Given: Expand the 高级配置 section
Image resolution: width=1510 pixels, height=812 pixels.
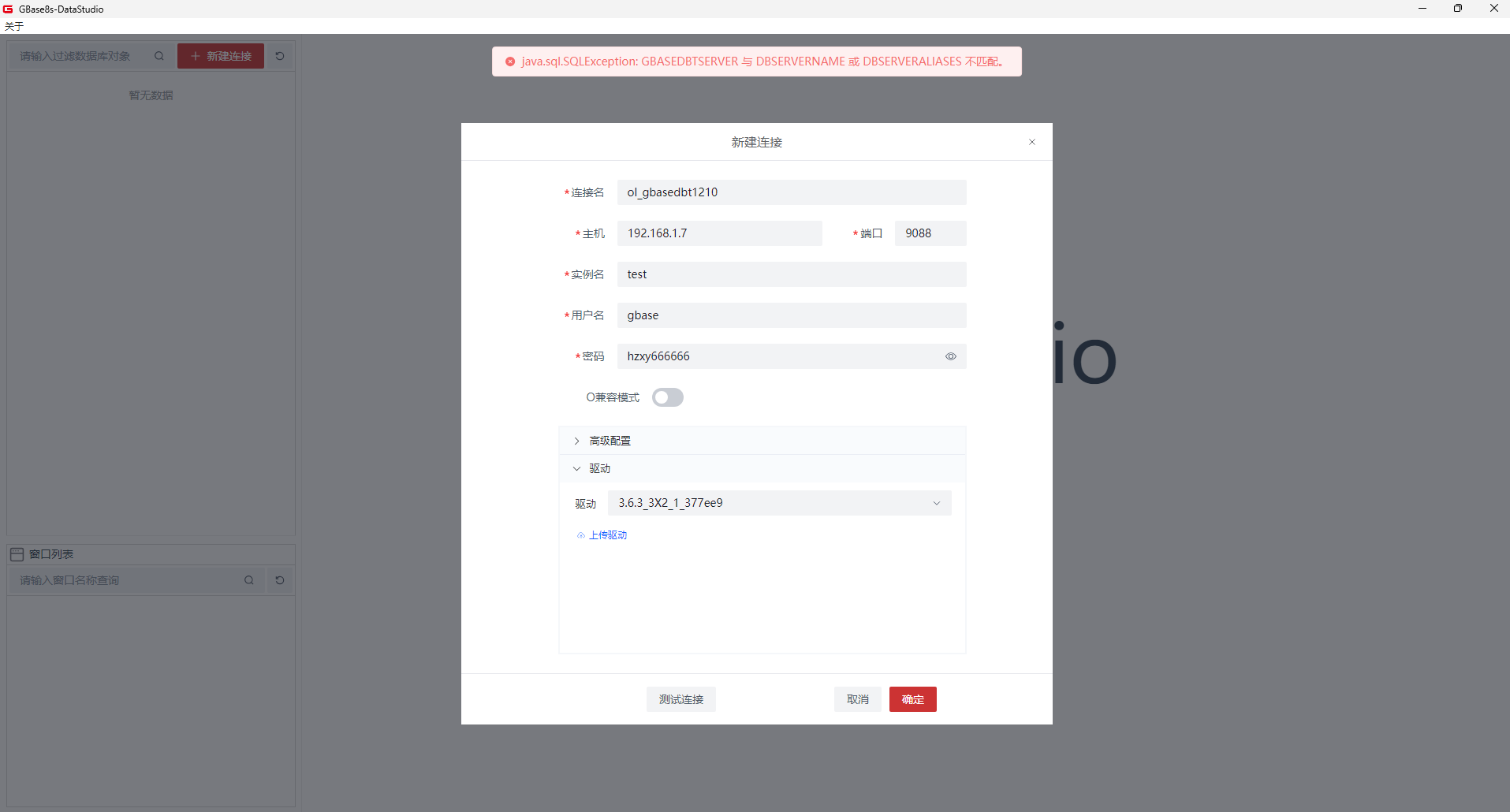Looking at the screenshot, I should pyautogui.click(x=762, y=441).
